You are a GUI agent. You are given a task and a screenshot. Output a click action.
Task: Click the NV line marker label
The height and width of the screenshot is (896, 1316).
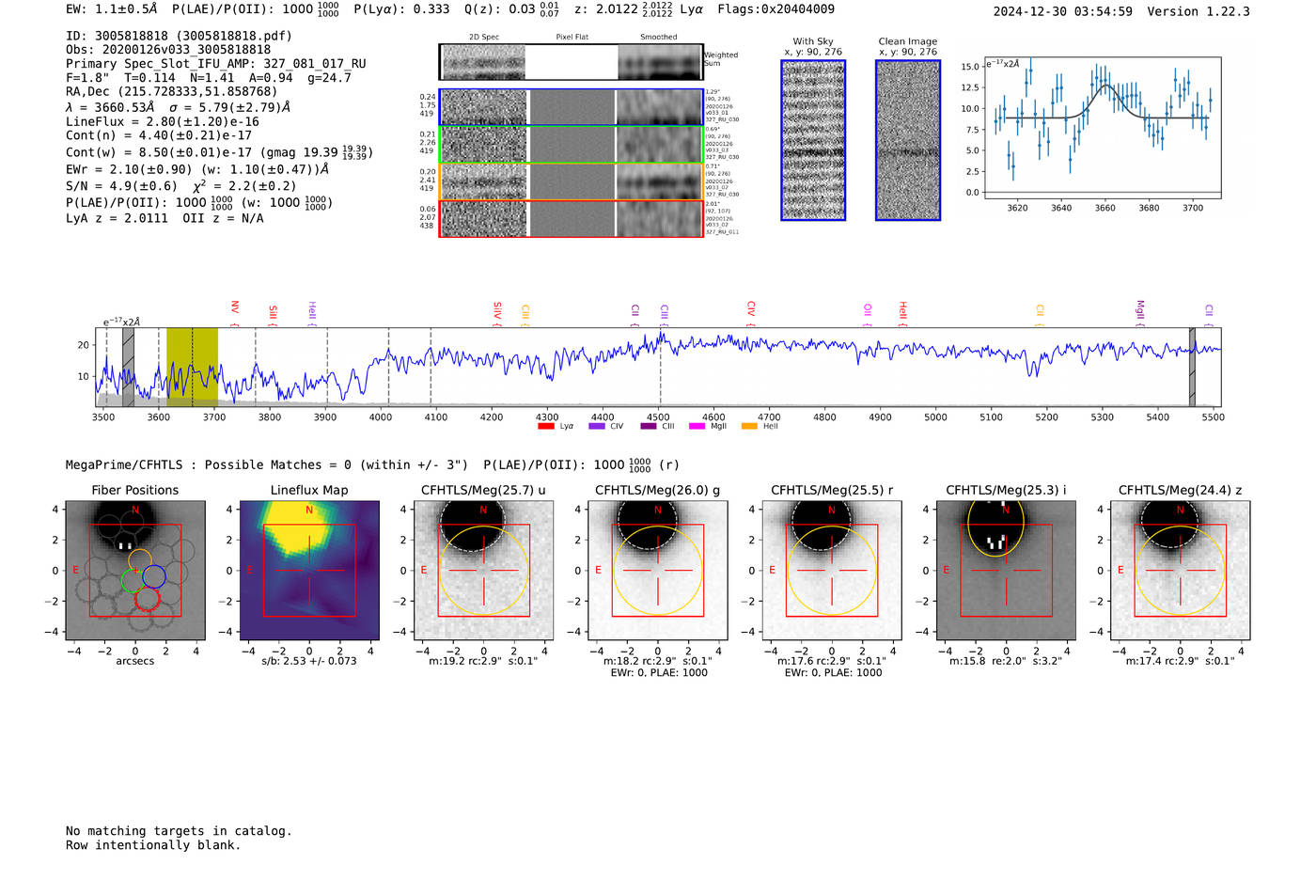click(x=235, y=307)
